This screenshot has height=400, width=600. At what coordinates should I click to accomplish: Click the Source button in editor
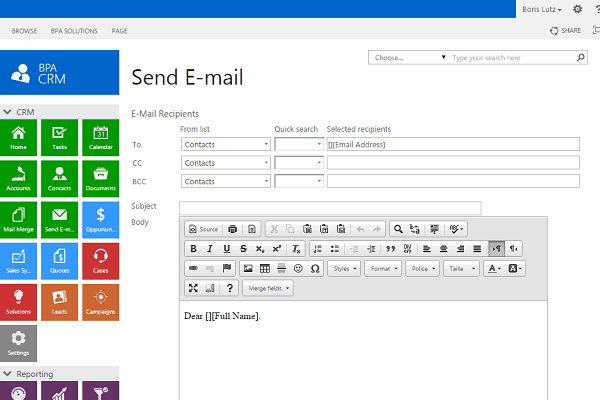(x=204, y=229)
